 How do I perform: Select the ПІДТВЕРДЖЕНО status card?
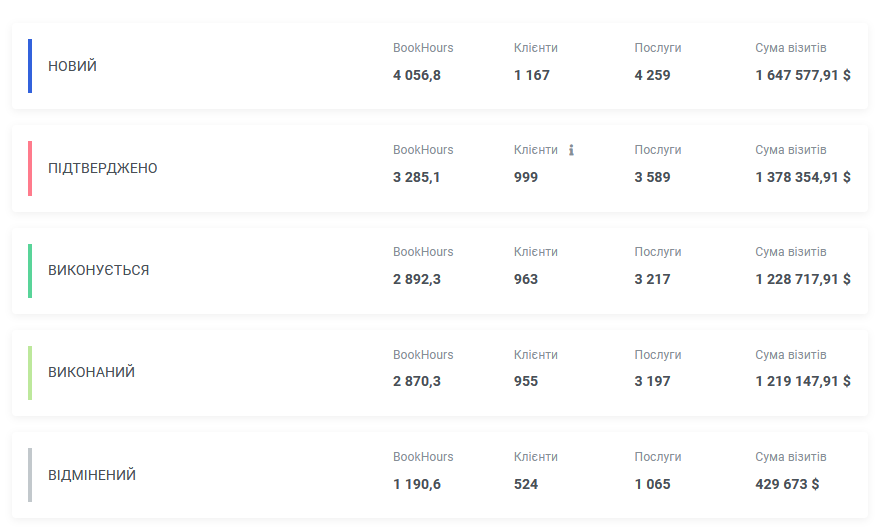click(x=440, y=168)
